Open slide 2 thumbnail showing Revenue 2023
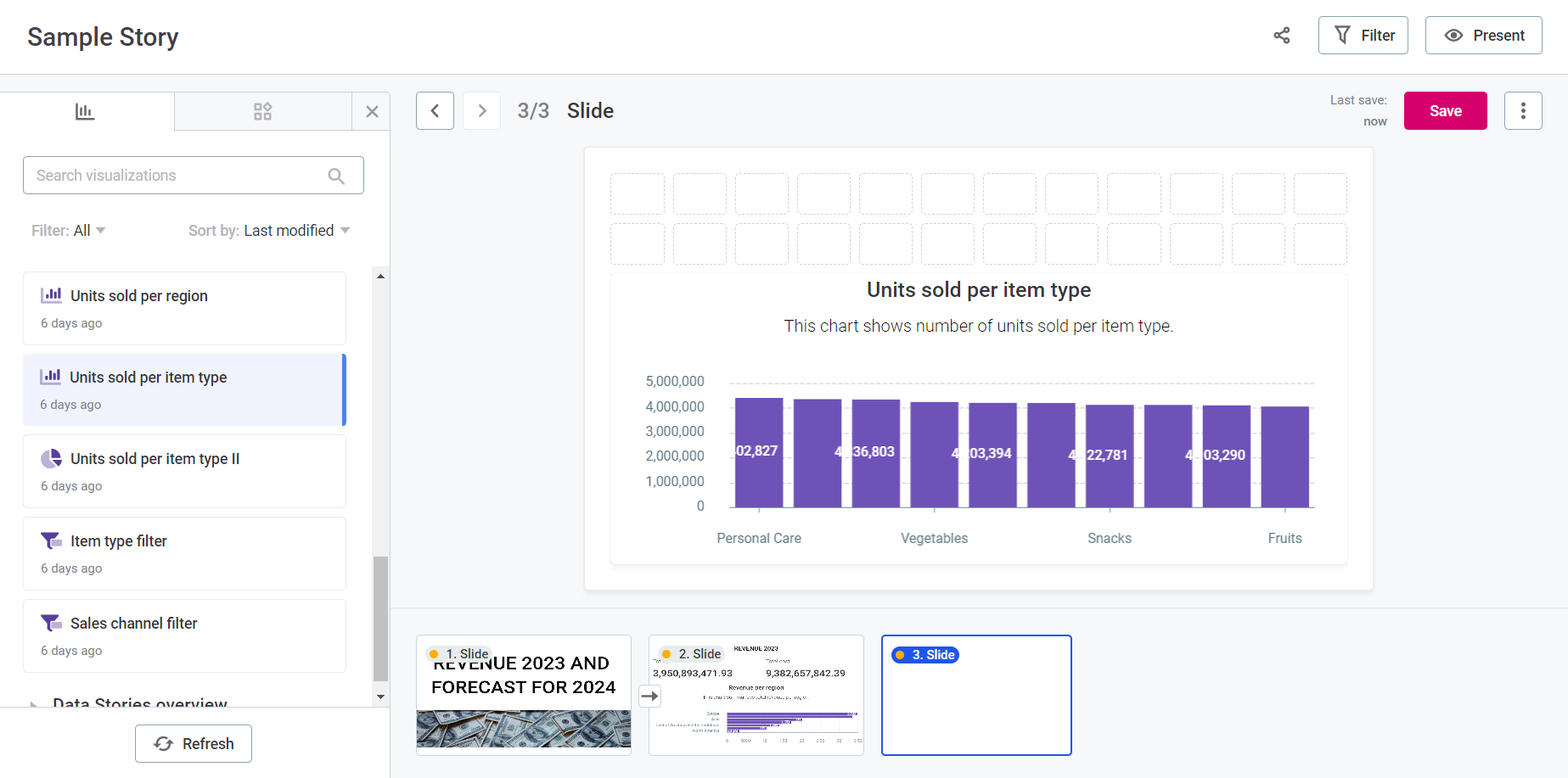Viewport: 1568px width, 778px height. pyautogui.click(x=756, y=695)
